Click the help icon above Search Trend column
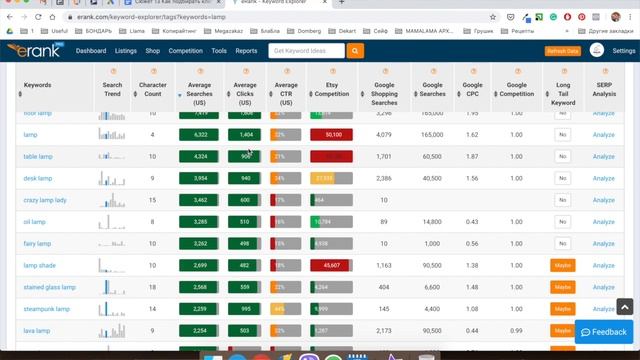Viewport: 640px width, 360px height. tap(113, 71)
